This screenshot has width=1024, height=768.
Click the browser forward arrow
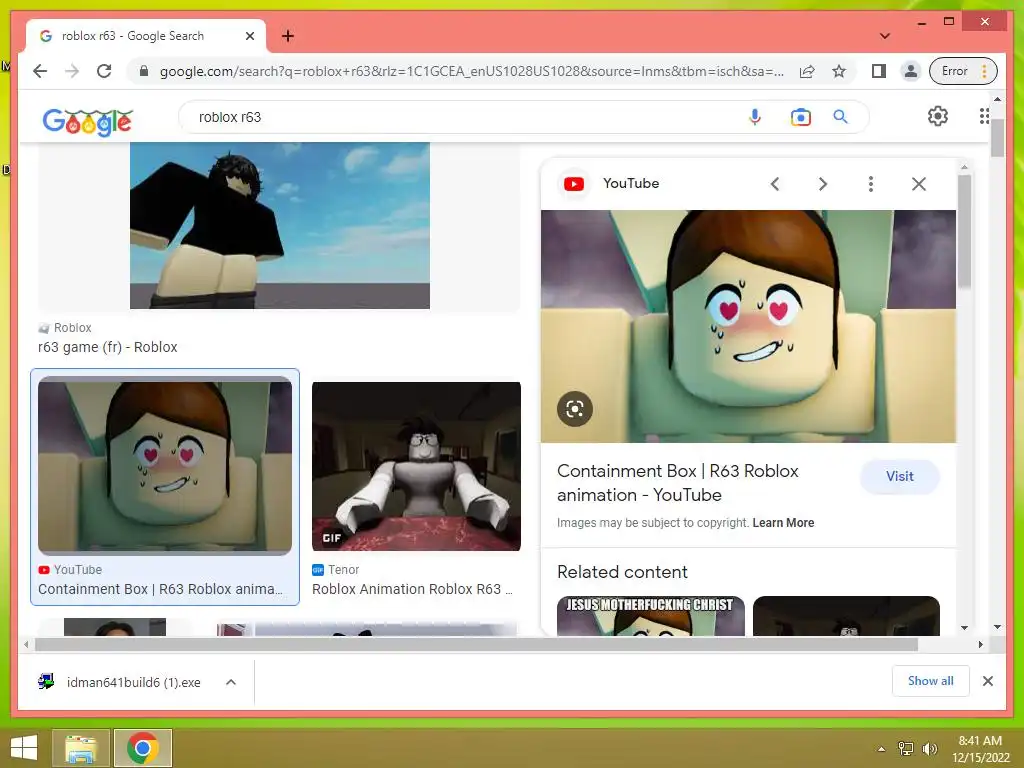pos(72,71)
